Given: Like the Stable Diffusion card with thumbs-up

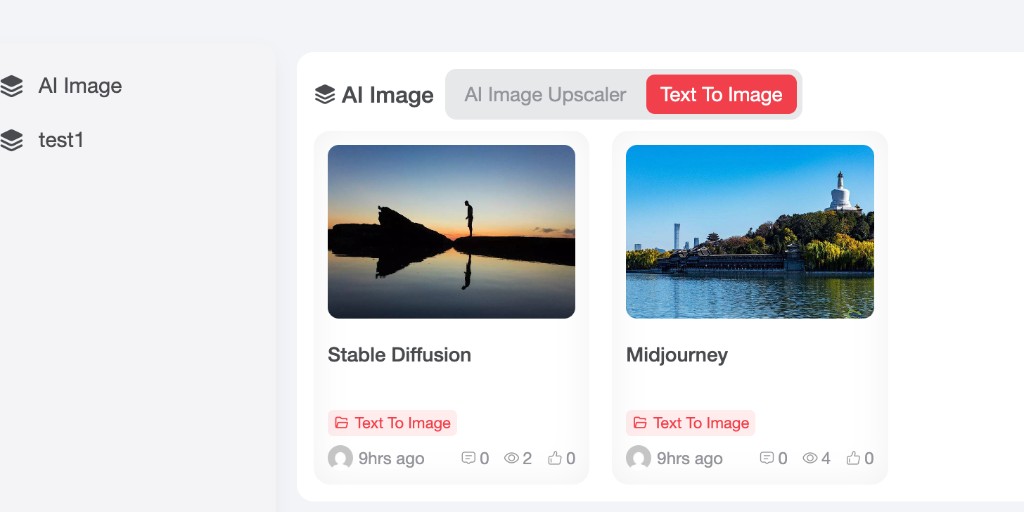Looking at the screenshot, I should 554,458.
